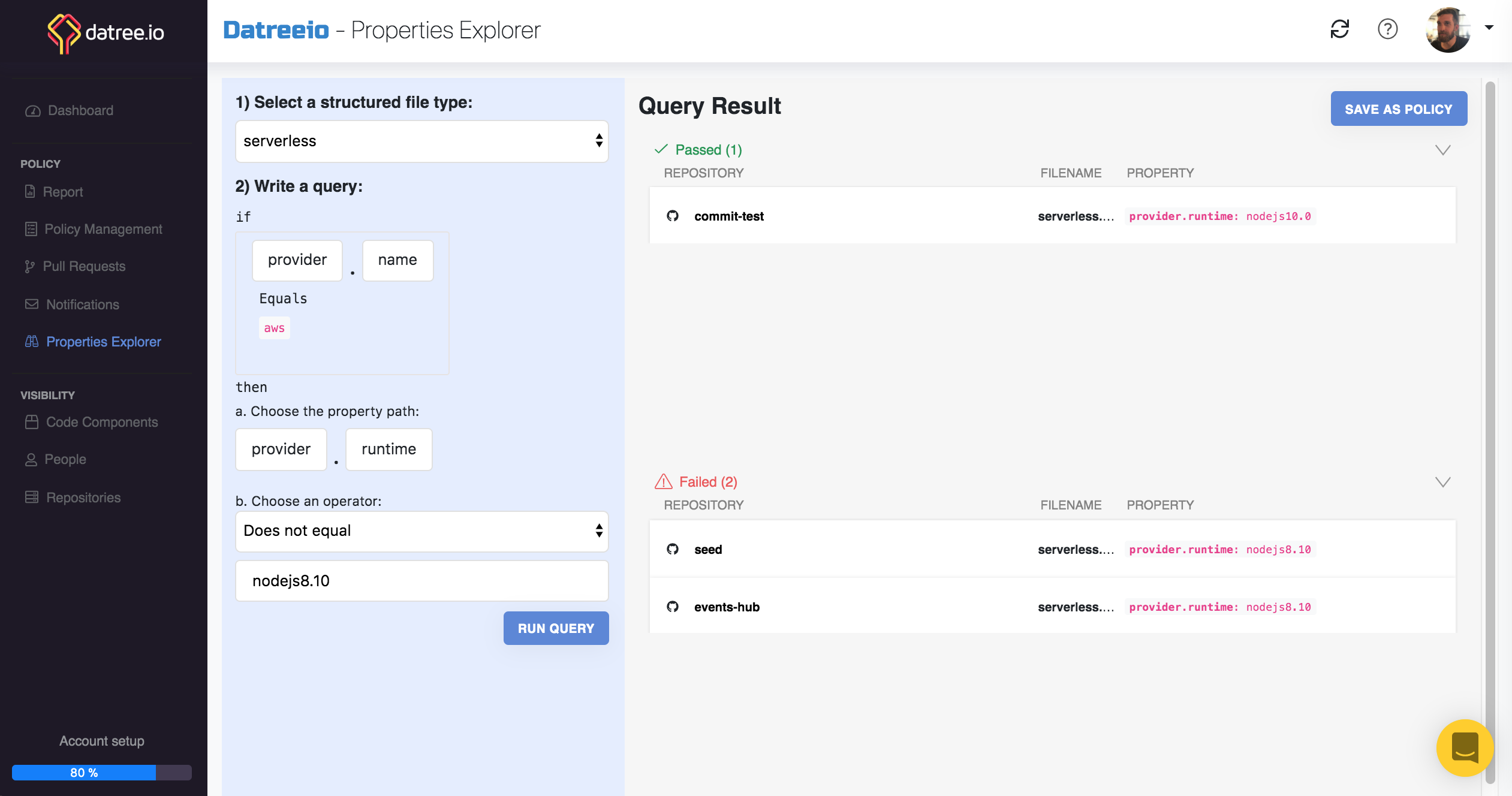Screen dimensions: 1512x796
Task: Click the Pull Requests branch icon
Action: 30,267
